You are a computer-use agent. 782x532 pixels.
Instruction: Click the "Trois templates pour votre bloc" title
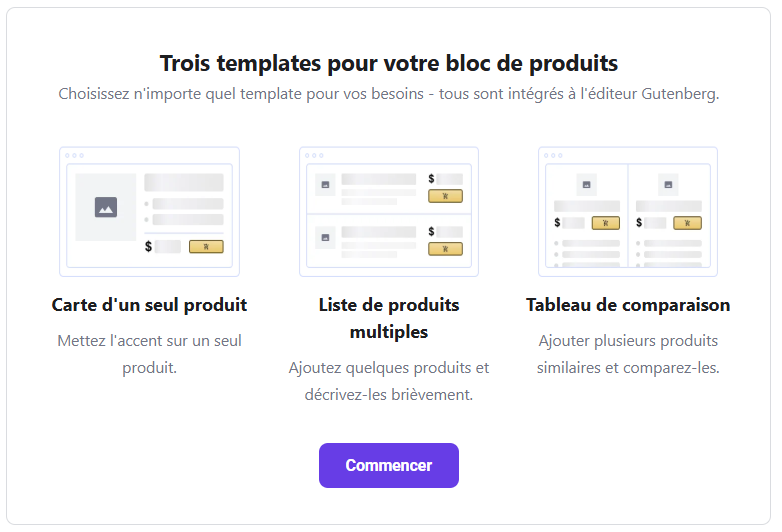[388, 64]
